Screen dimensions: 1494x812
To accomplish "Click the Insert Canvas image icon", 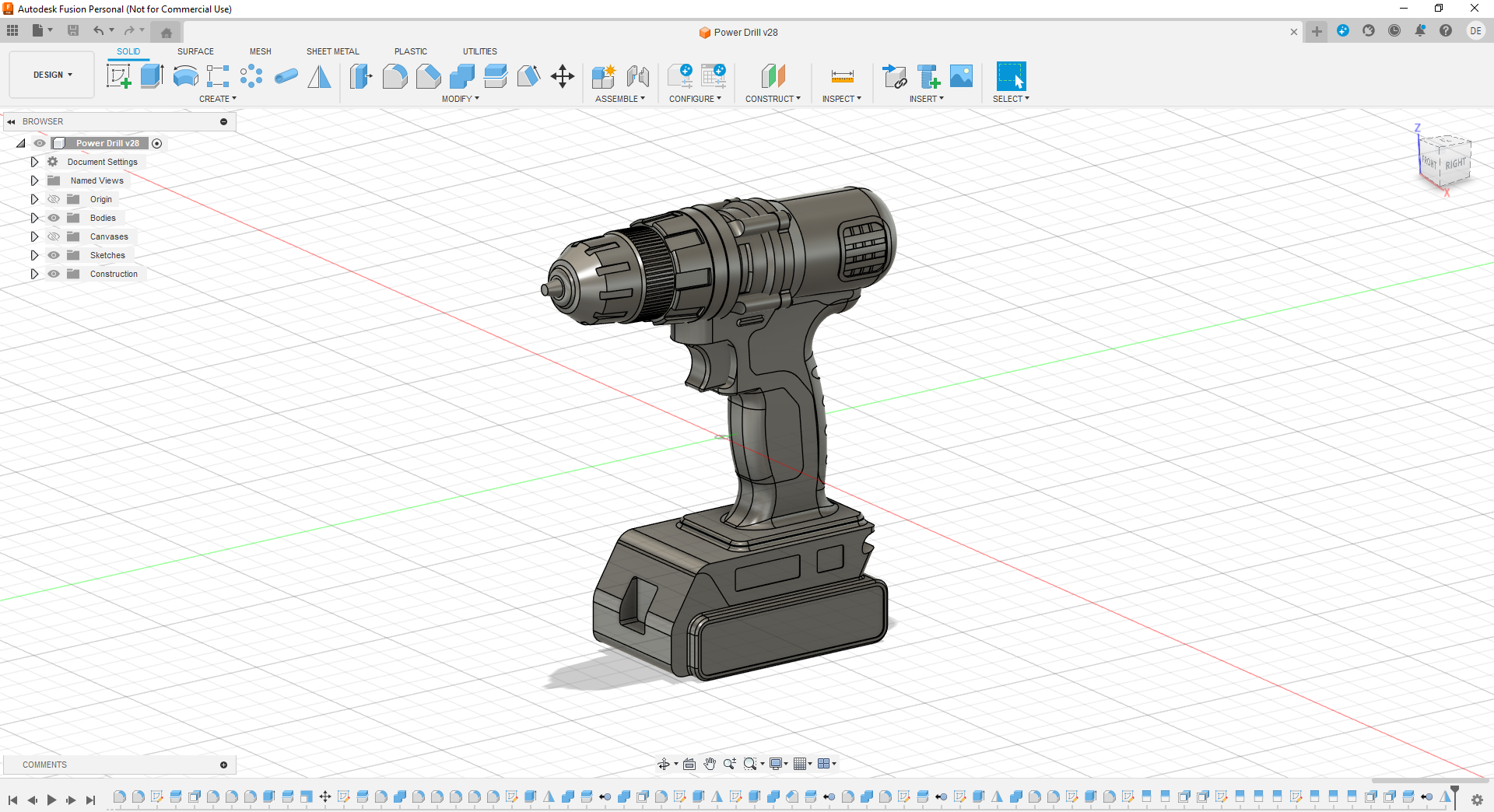I will coord(961,76).
